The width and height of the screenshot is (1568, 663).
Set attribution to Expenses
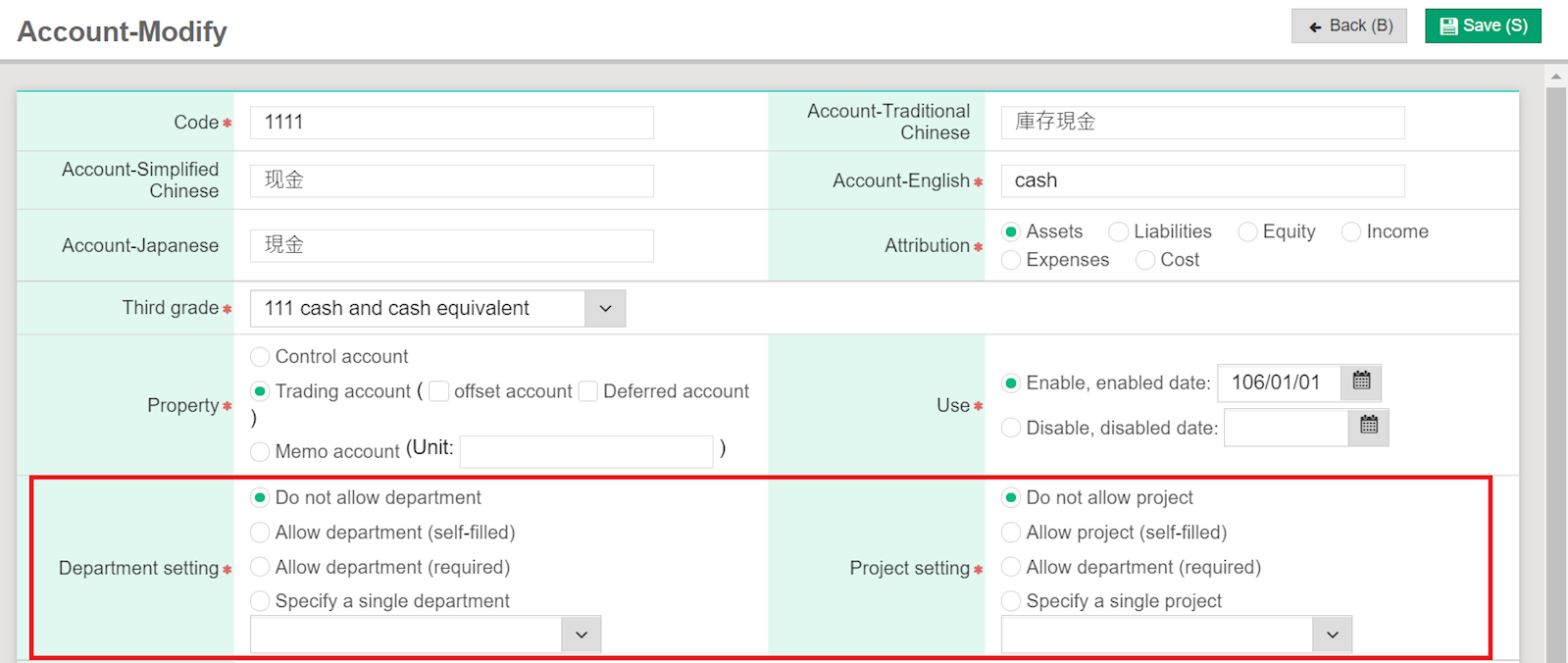(x=1011, y=260)
